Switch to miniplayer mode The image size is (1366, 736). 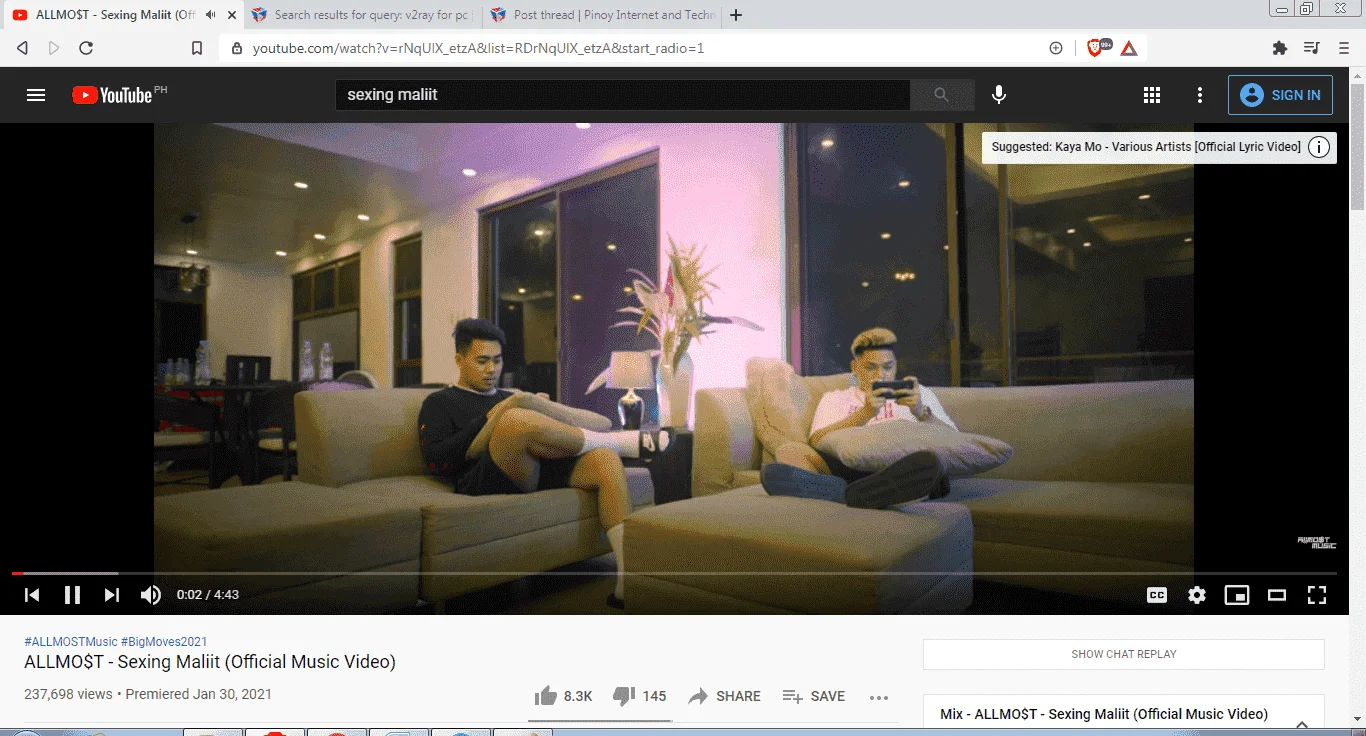[1237, 595]
